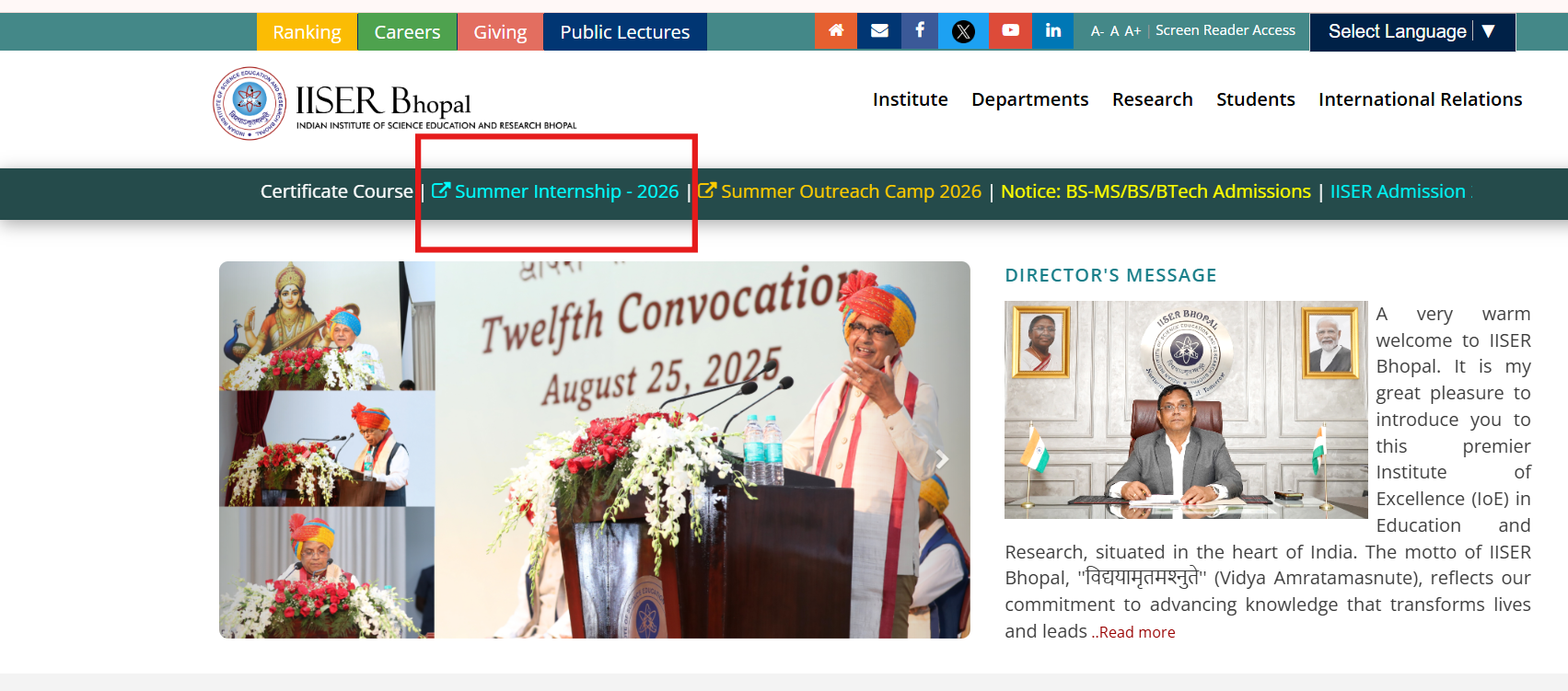The image size is (1568, 691).
Task: Reset font size with A control
Action: coord(1114,31)
